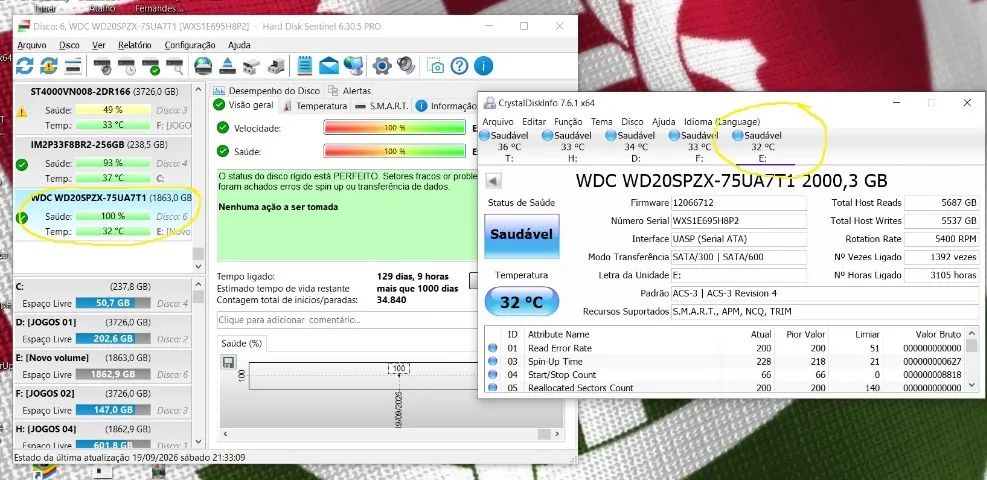Open Idioma (Language) menu in CrystalDiskInfo
This screenshot has height=480, width=987.
click(x=721, y=121)
